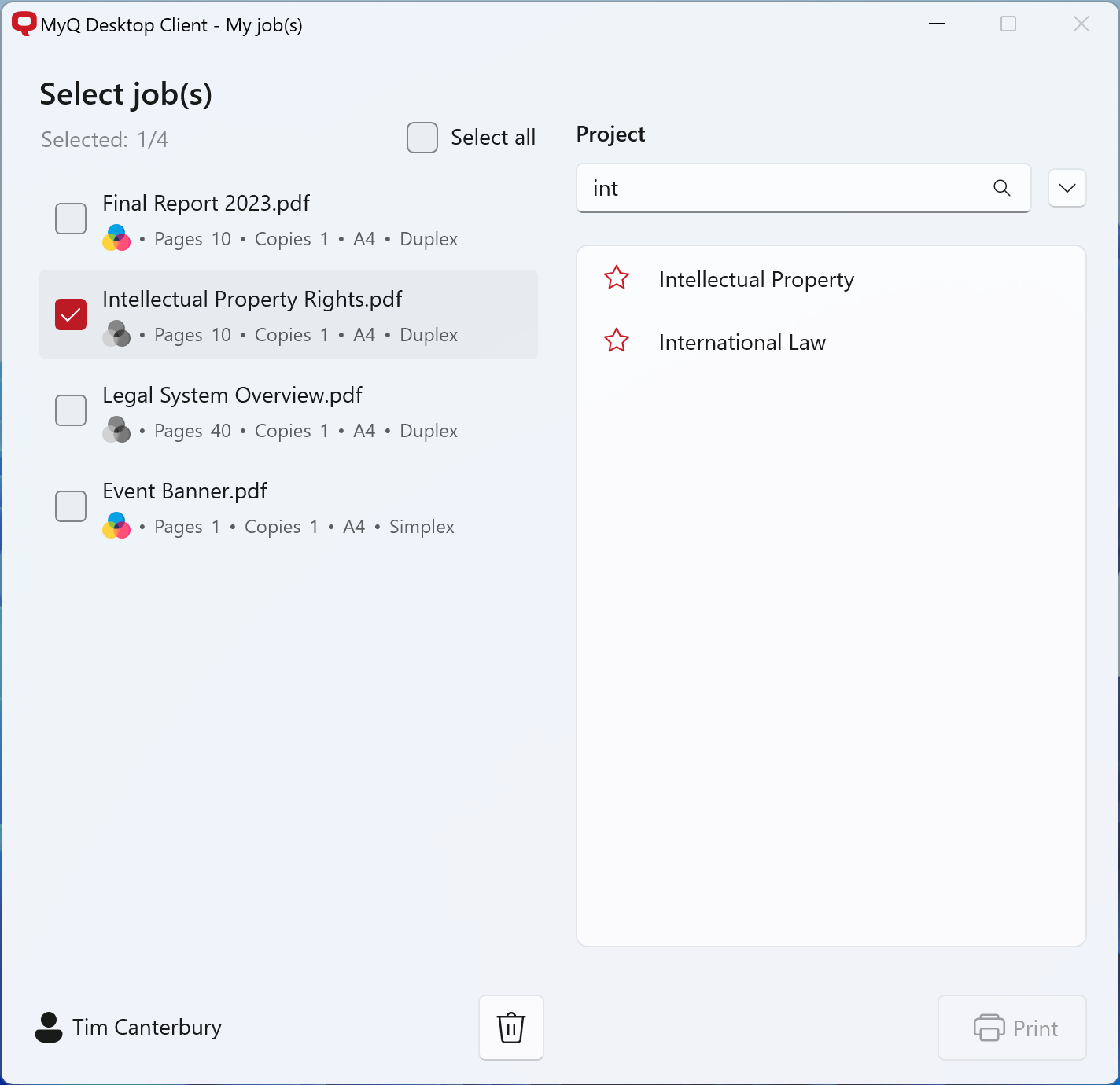
Task: Tick the Legal System Overview.pdf checkbox
Action: click(71, 410)
